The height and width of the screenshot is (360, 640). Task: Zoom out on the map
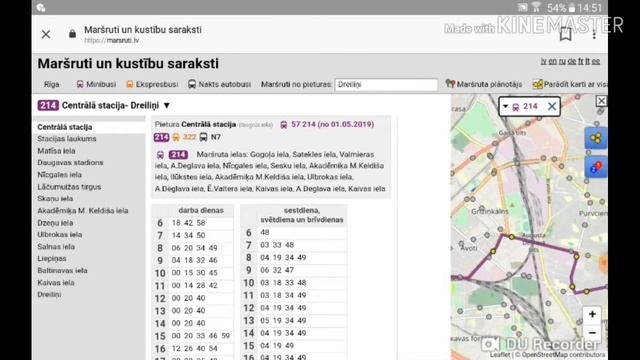pos(592,333)
